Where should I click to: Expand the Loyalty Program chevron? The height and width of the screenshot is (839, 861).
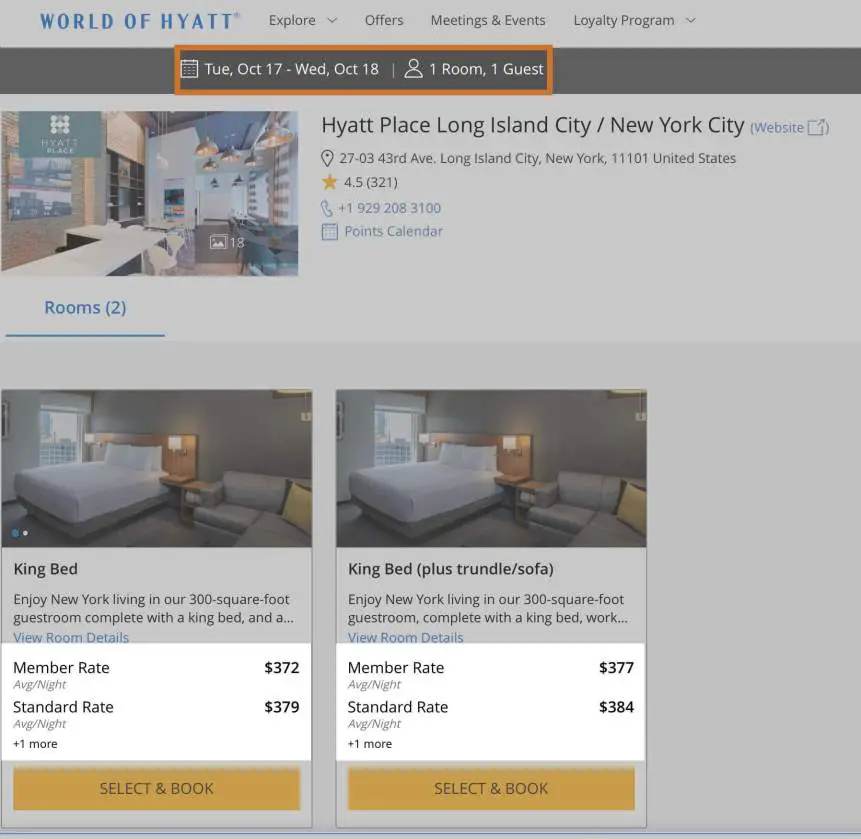[x=691, y=21]
